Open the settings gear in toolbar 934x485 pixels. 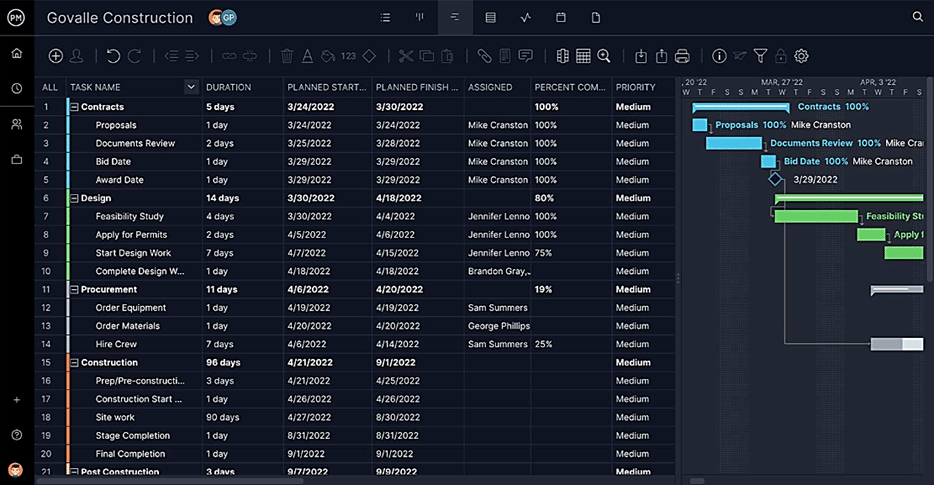click(801, 57)
